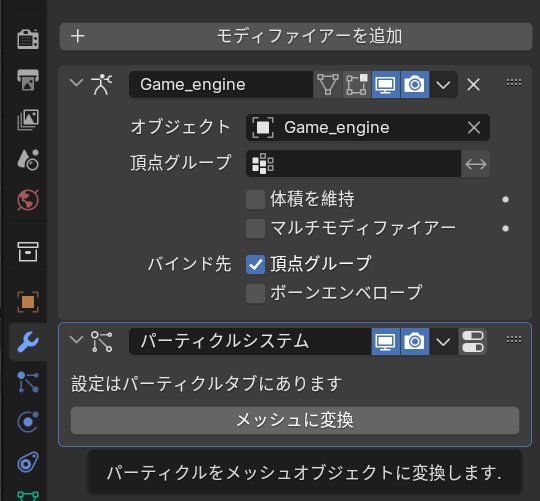Open the View Layer properties tab
Viewport: 540px width, 501px height.
(28, 119)
